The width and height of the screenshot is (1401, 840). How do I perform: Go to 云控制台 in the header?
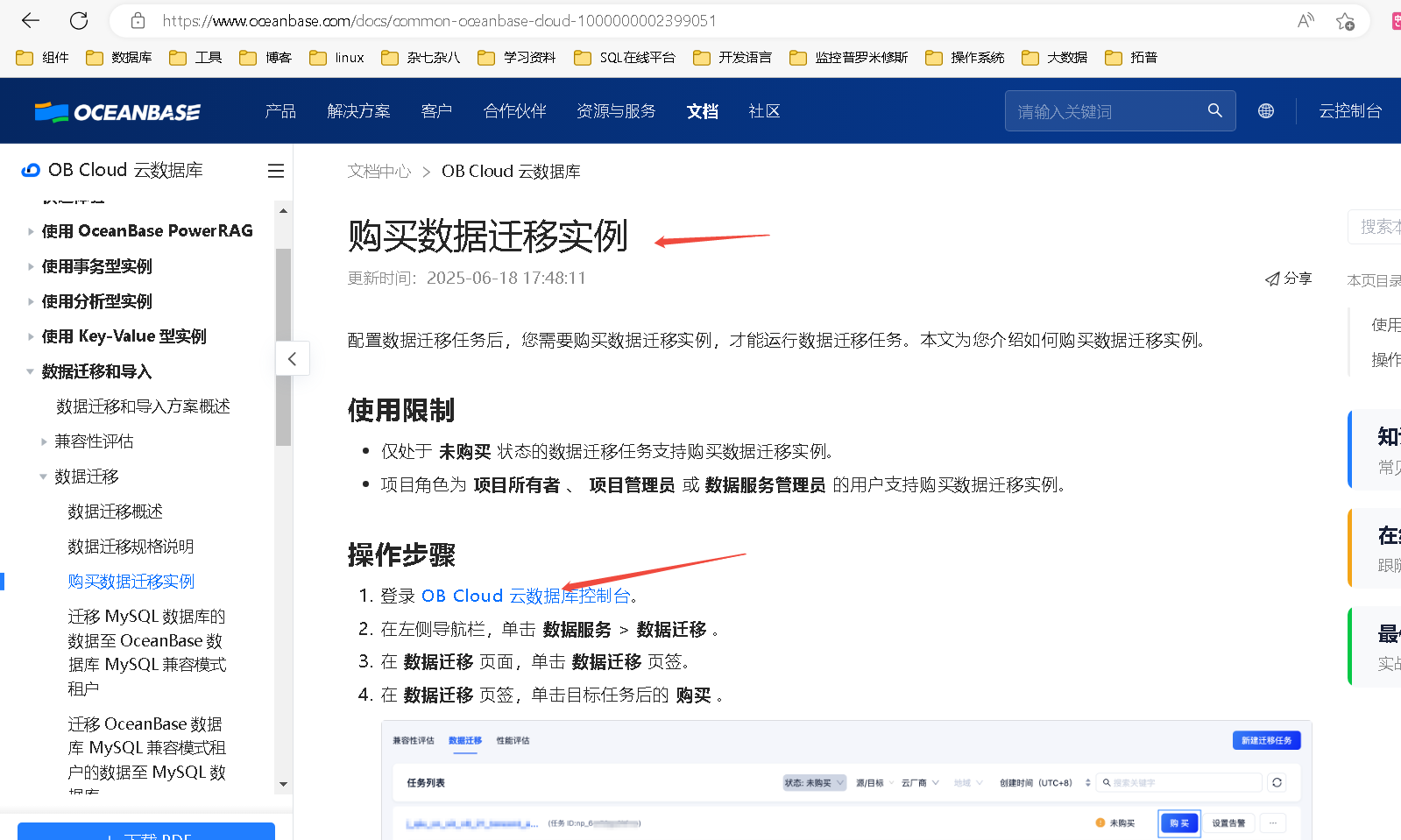[1350, 111]
